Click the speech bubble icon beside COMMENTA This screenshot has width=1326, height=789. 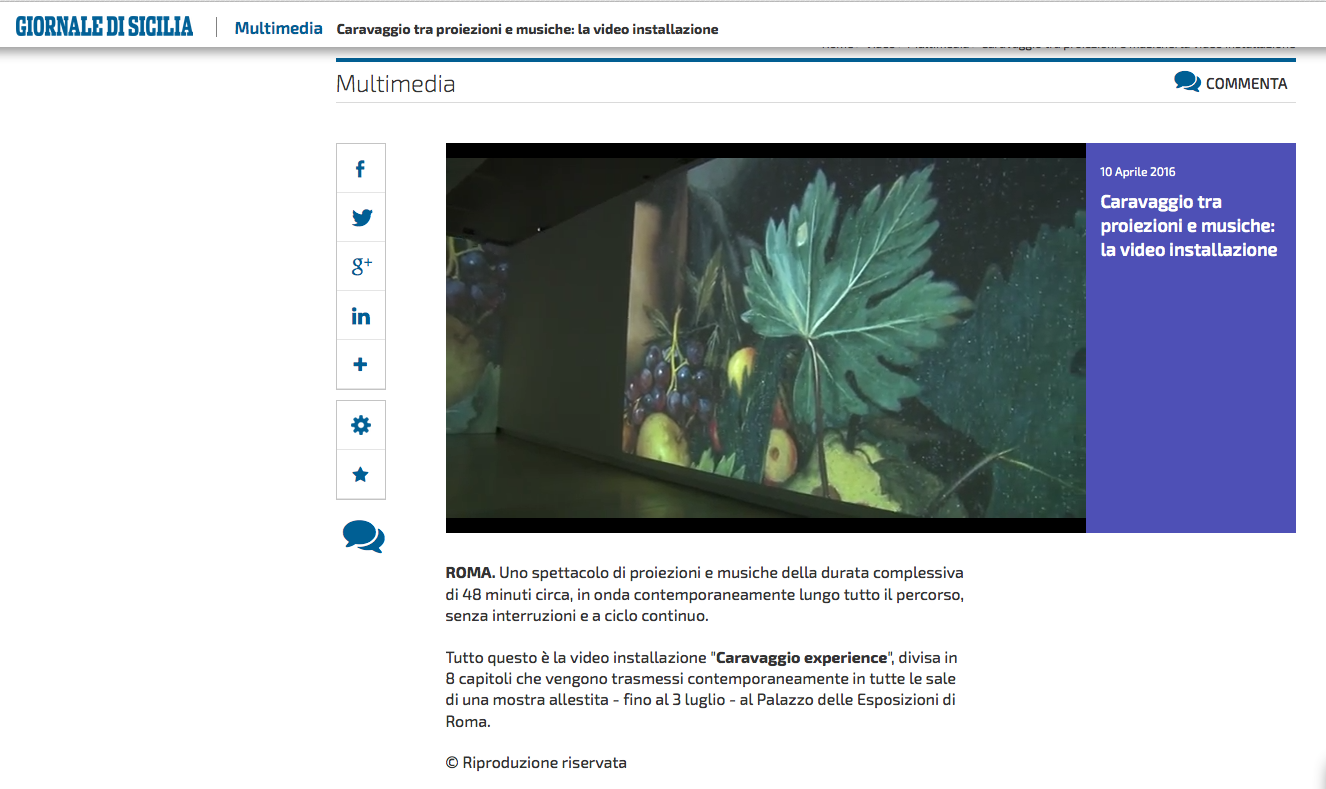(x=1187, y=82)
